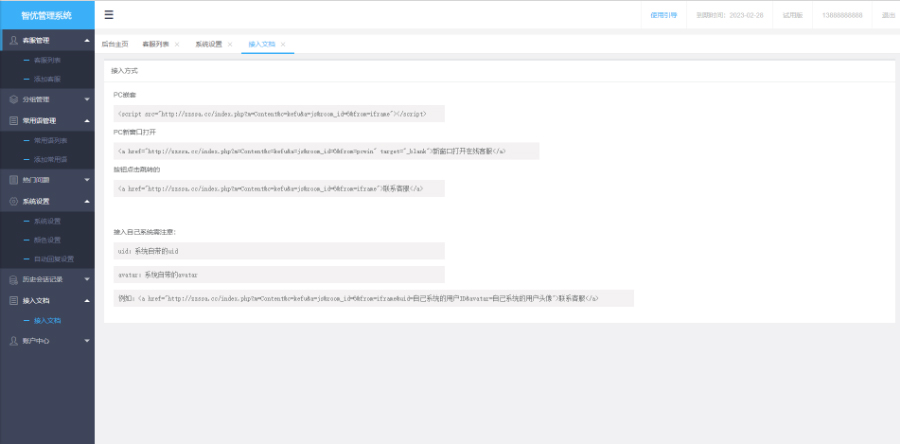Open 系统设置 submenu item in sidebar
This screenshot has width=900, height=444.
[47, 221]
